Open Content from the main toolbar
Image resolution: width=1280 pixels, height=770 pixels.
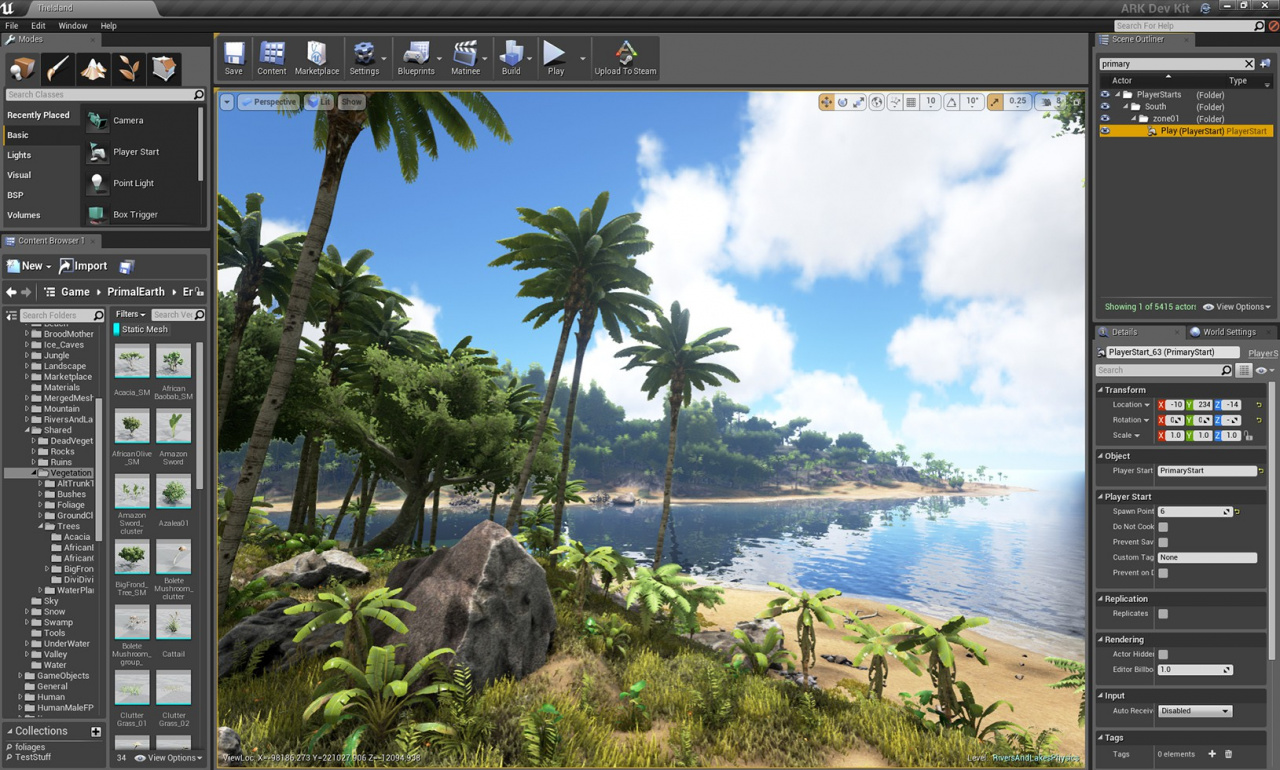pos(271,58)
